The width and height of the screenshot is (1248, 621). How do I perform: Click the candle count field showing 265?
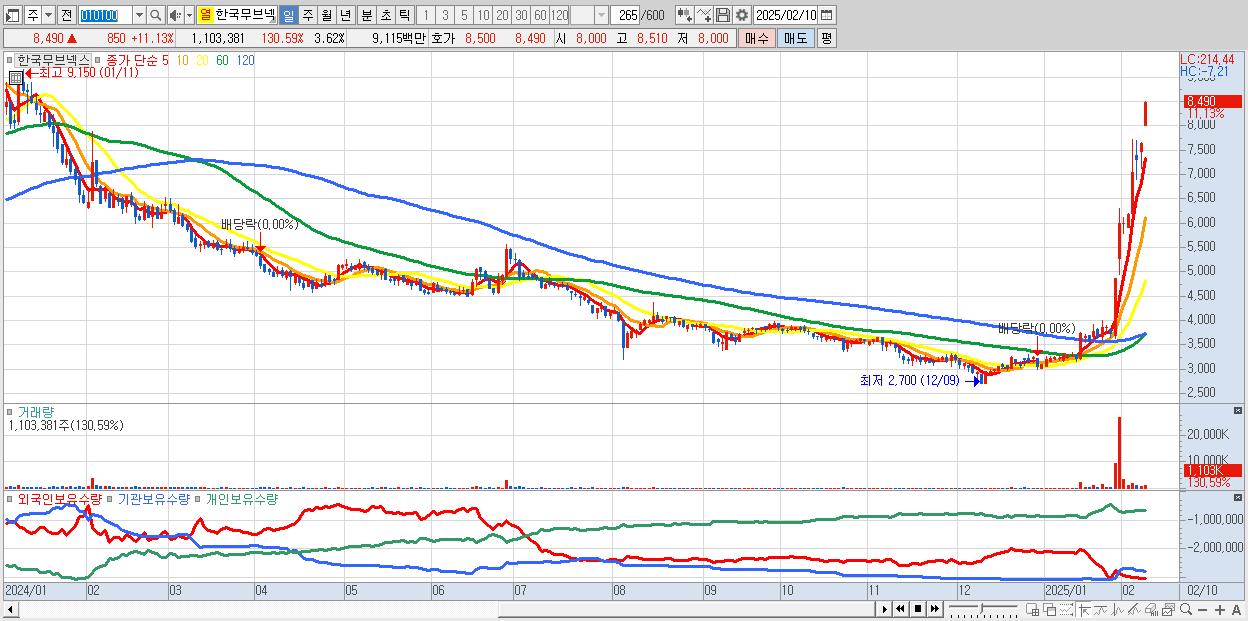click(x=624, y=16)
